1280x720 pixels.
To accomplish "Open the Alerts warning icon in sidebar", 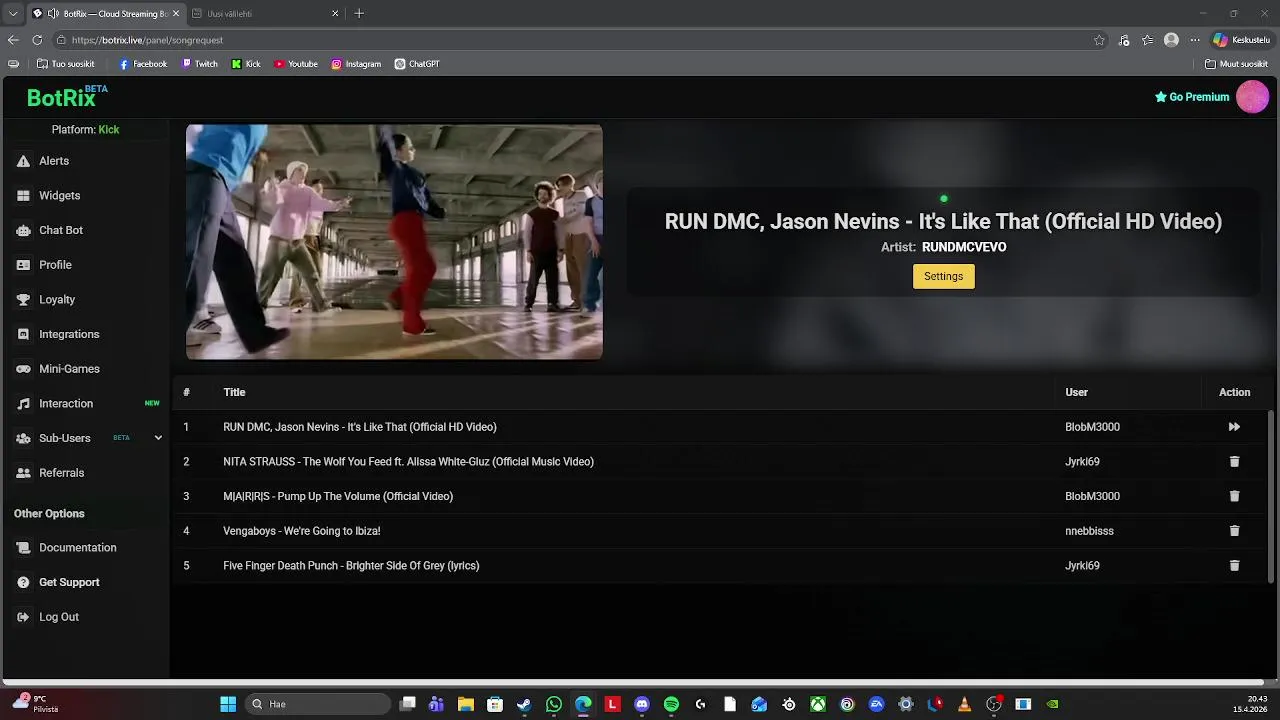I will click(23, 161).
